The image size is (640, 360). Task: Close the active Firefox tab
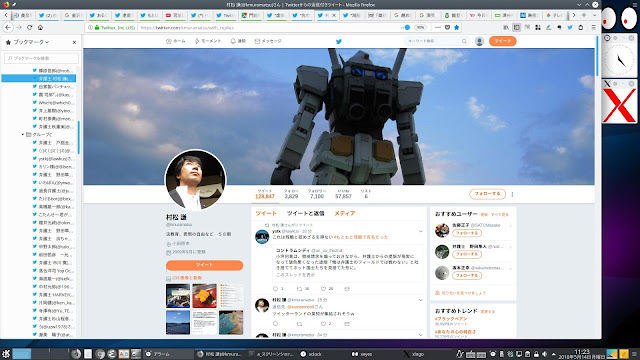(x=334, y=15)
